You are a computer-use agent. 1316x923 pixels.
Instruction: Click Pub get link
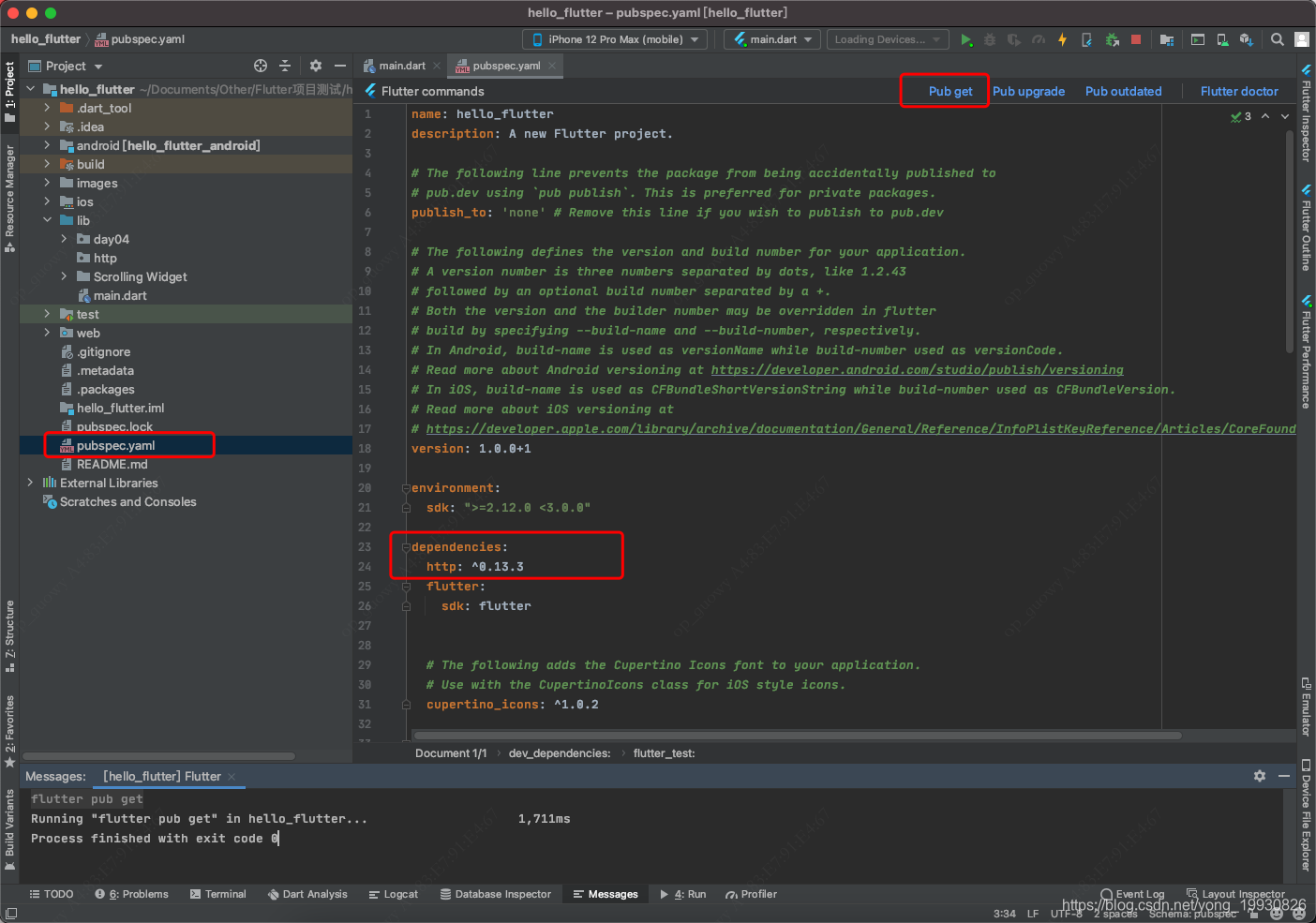(x=950, y=91)
